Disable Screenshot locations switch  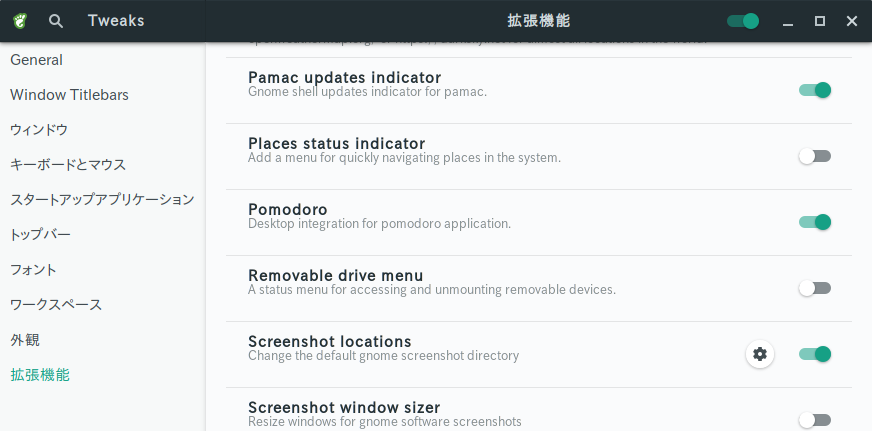(x=815, y=354)
